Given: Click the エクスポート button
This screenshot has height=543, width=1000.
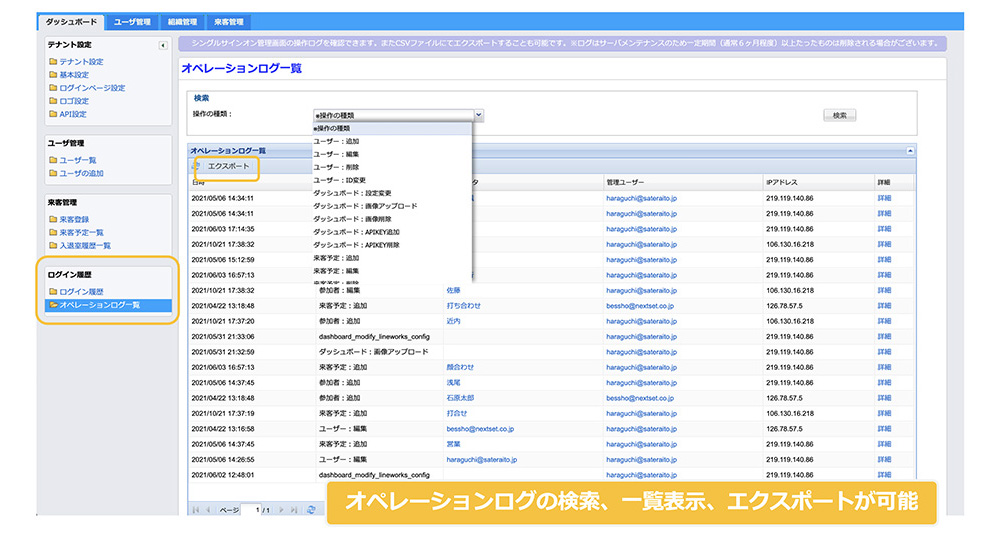Looking at the screenshot, I should pyautogui.click(x=228, y=166).
